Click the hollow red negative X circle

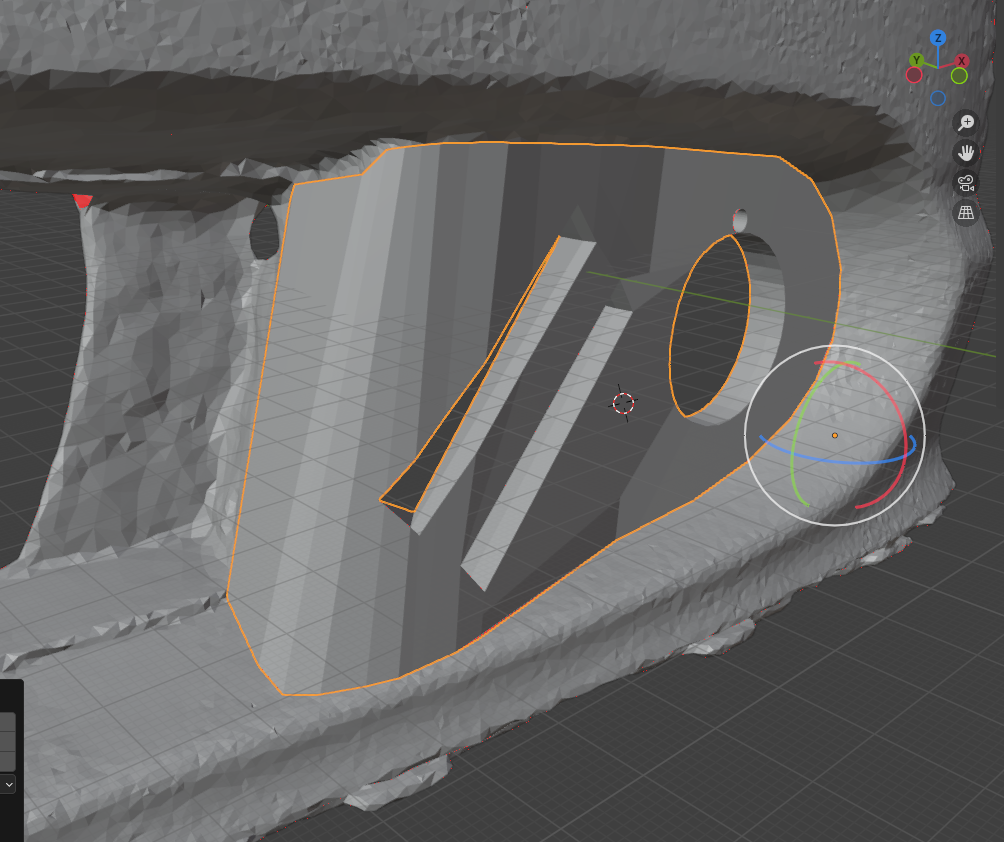click(914, 75)
